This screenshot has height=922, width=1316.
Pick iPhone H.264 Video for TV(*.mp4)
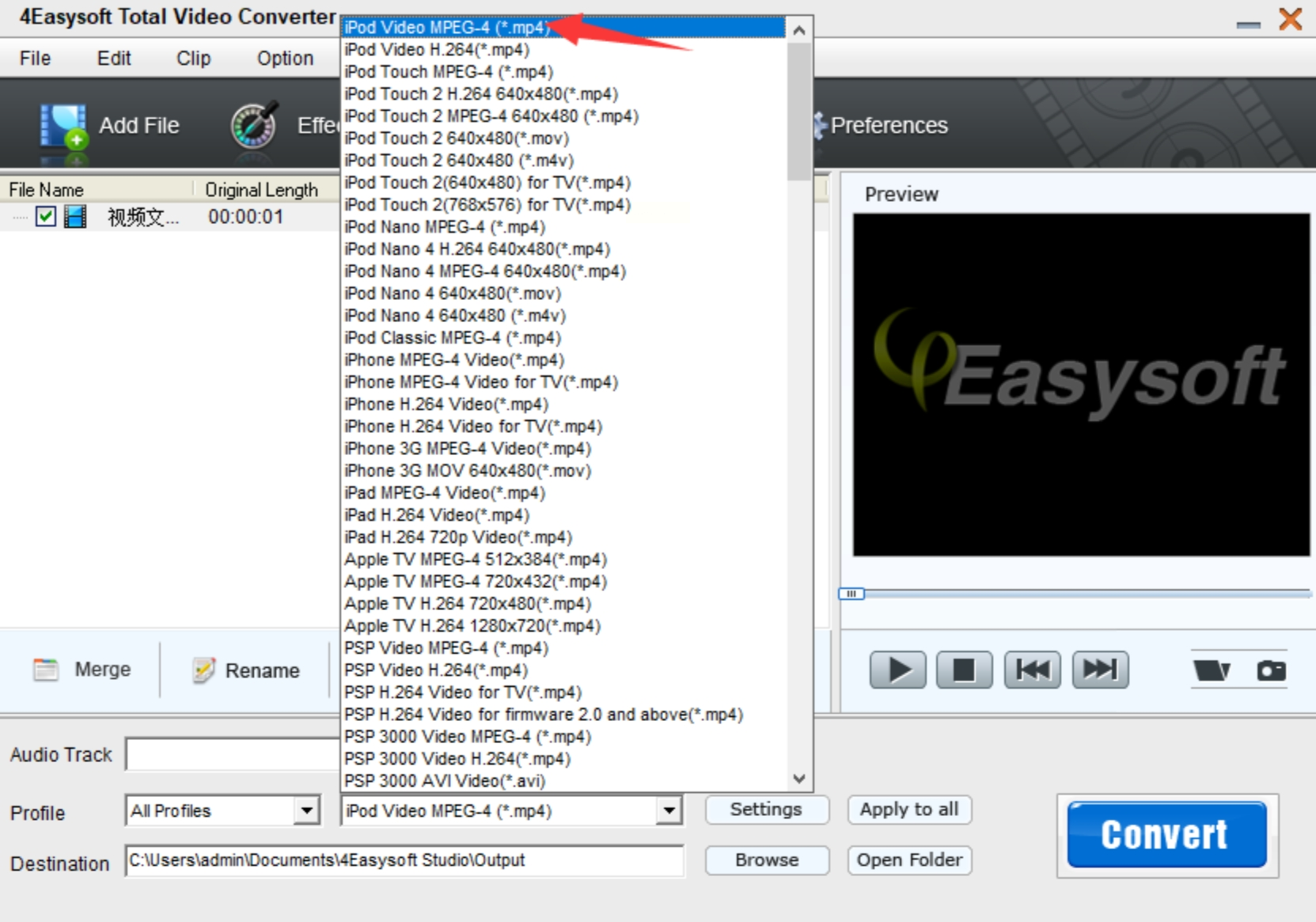pos(563,426)
